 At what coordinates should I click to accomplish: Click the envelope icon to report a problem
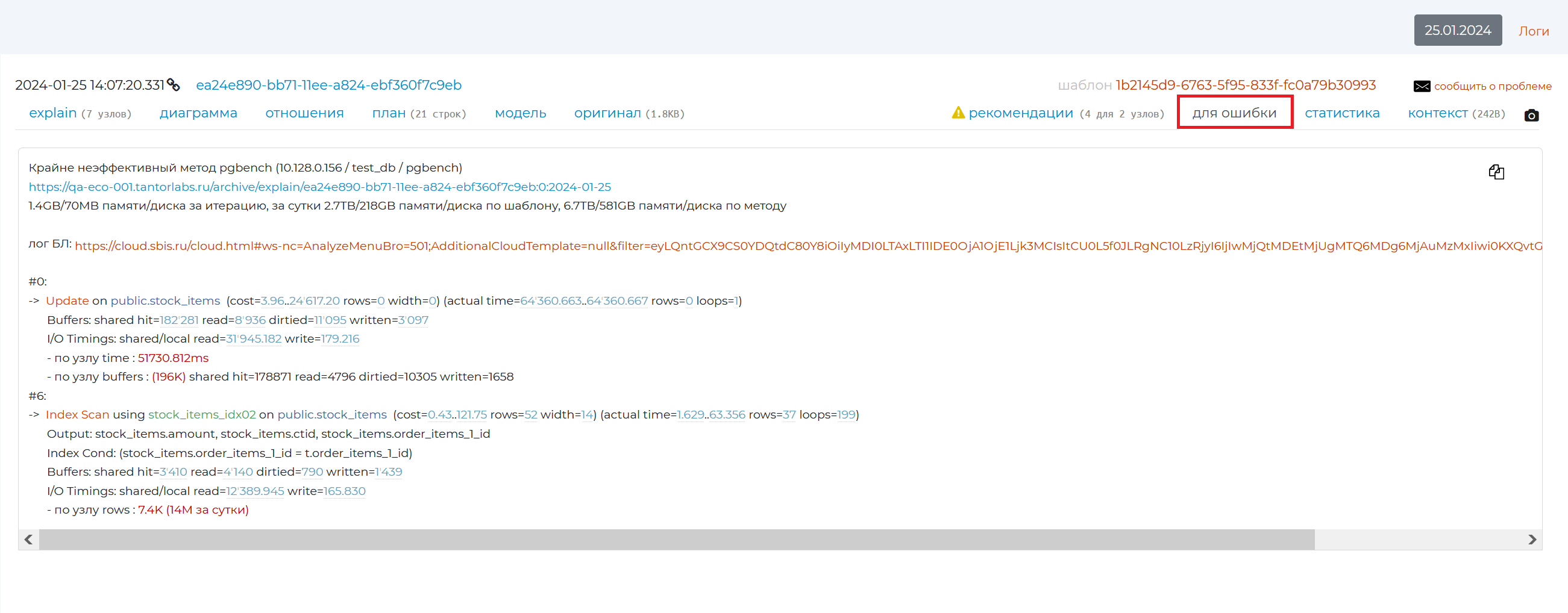[x=1422, y=86]
